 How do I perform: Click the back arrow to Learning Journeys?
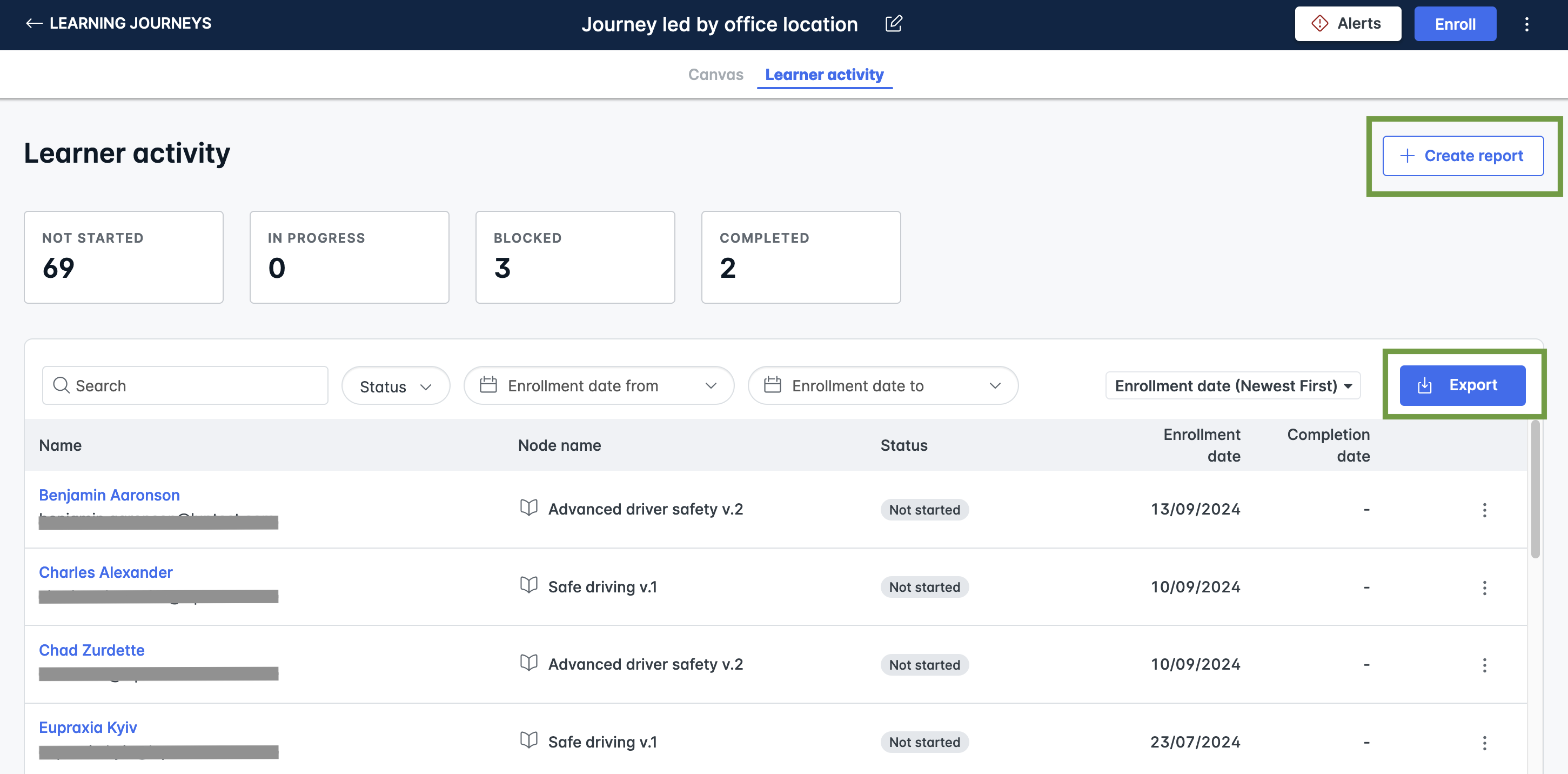point(35,23)
